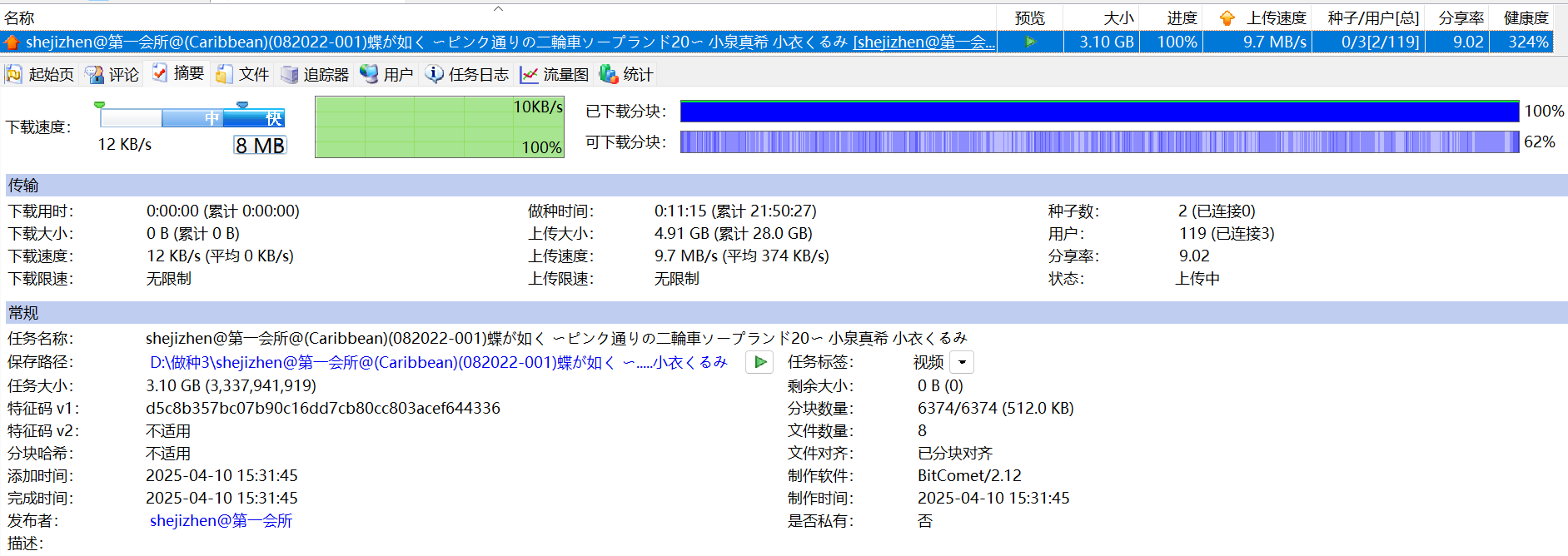Open the 发布者 link shejizhen@第一会所

222,520
